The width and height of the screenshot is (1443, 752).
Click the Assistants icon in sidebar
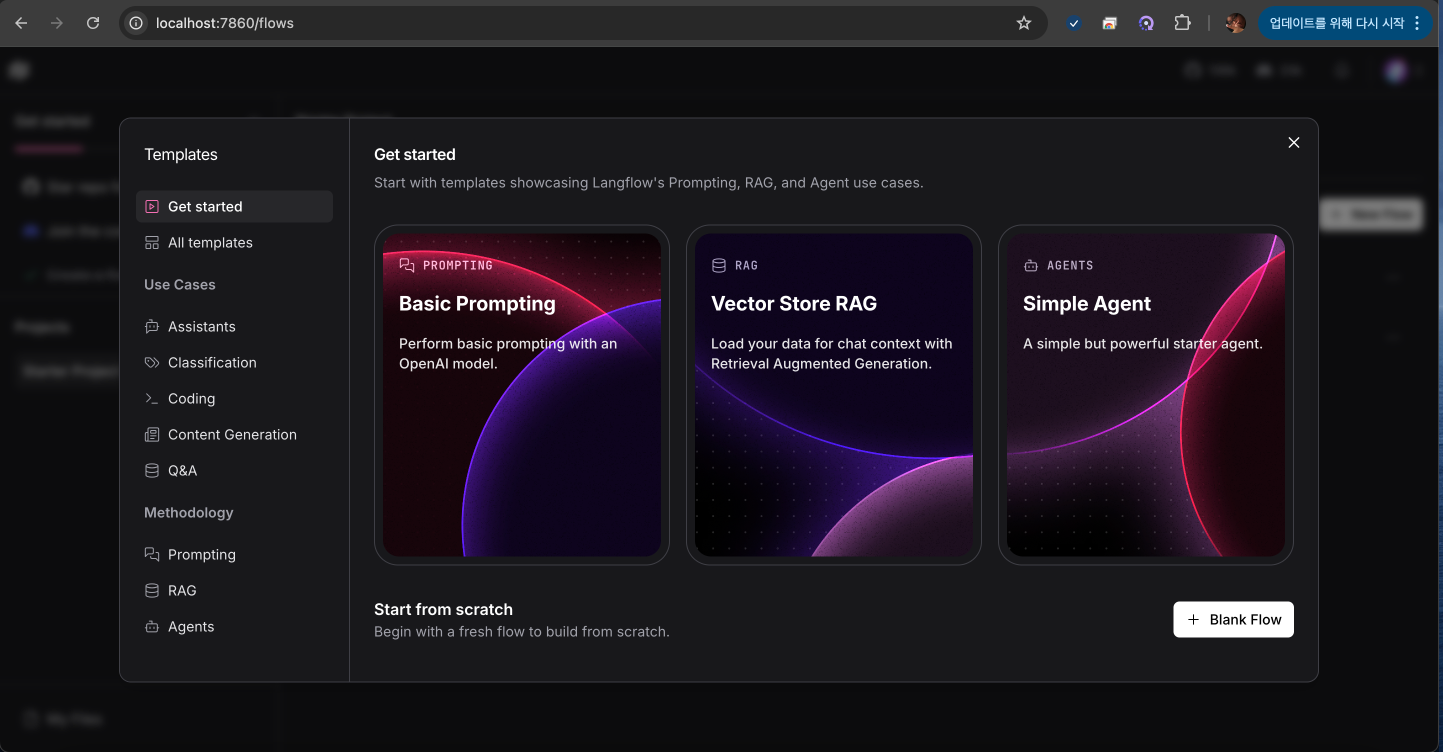click(x=152, y=327)
